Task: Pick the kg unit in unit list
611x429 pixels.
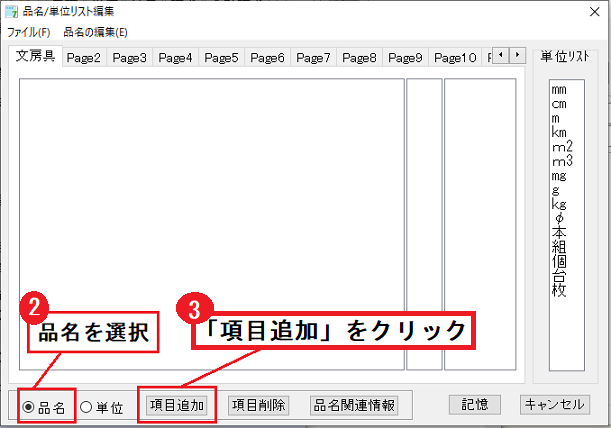Action: (559, 204)
